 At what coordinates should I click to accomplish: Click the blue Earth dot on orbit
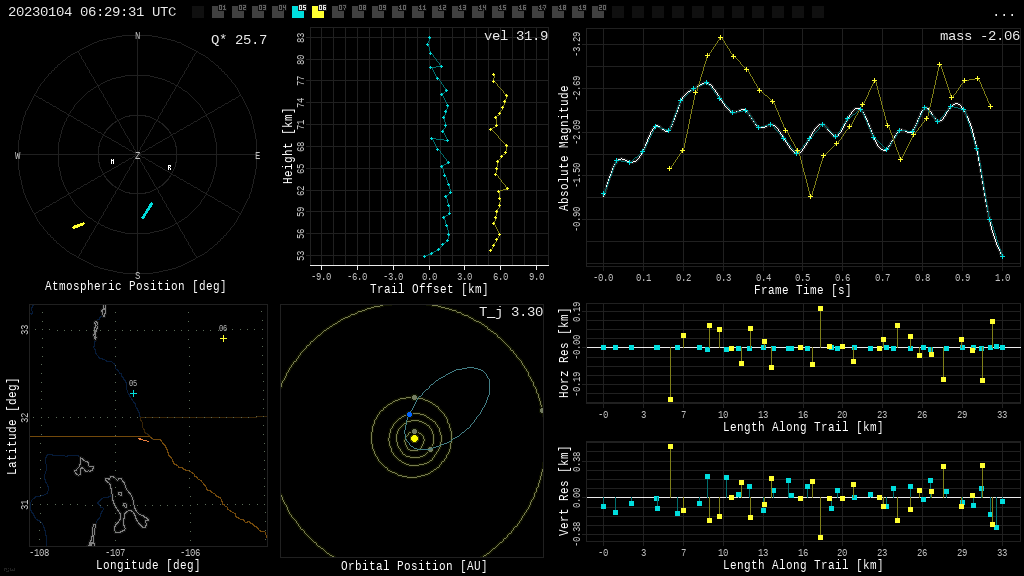pos(409,414)
